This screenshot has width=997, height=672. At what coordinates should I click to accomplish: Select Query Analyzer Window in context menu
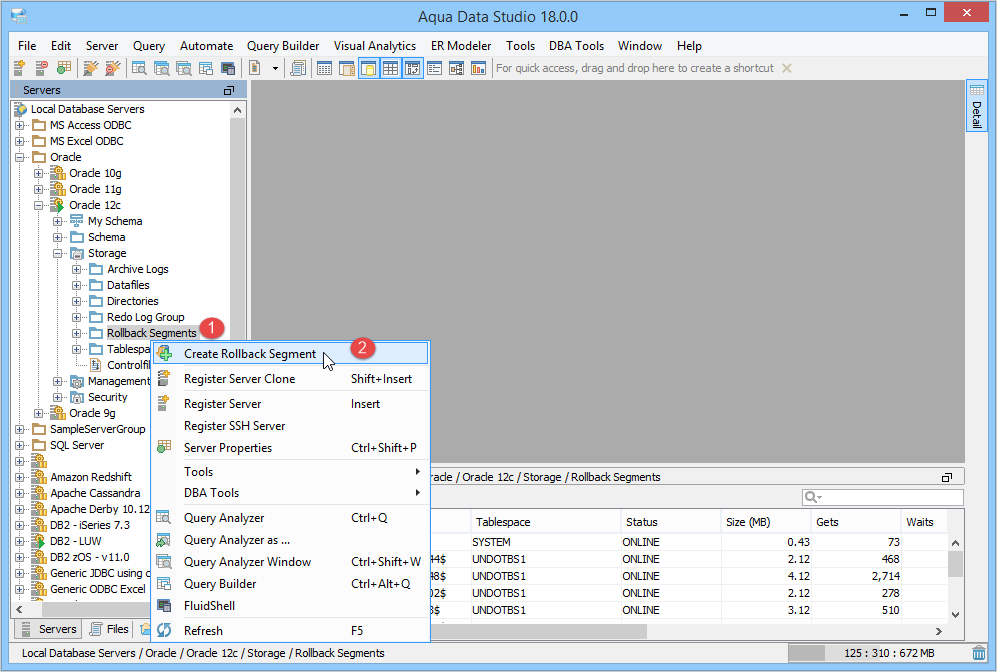pyautogui.click(x=291, y=562)
